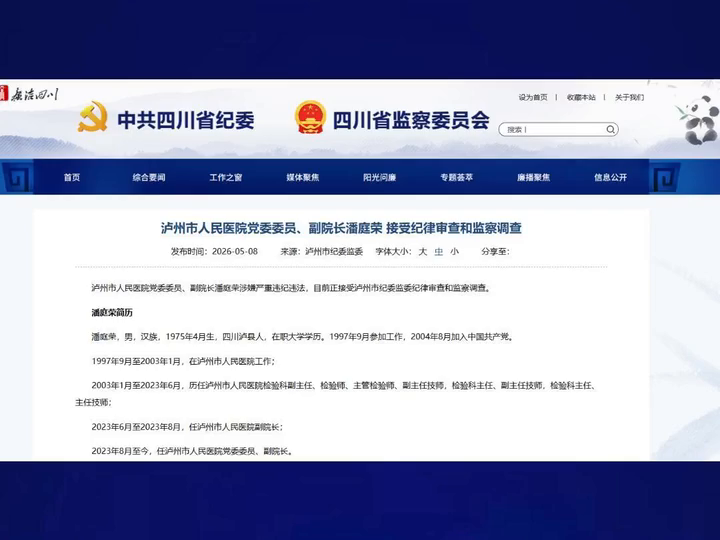Click the 设为首页 link

pos(533,97)
